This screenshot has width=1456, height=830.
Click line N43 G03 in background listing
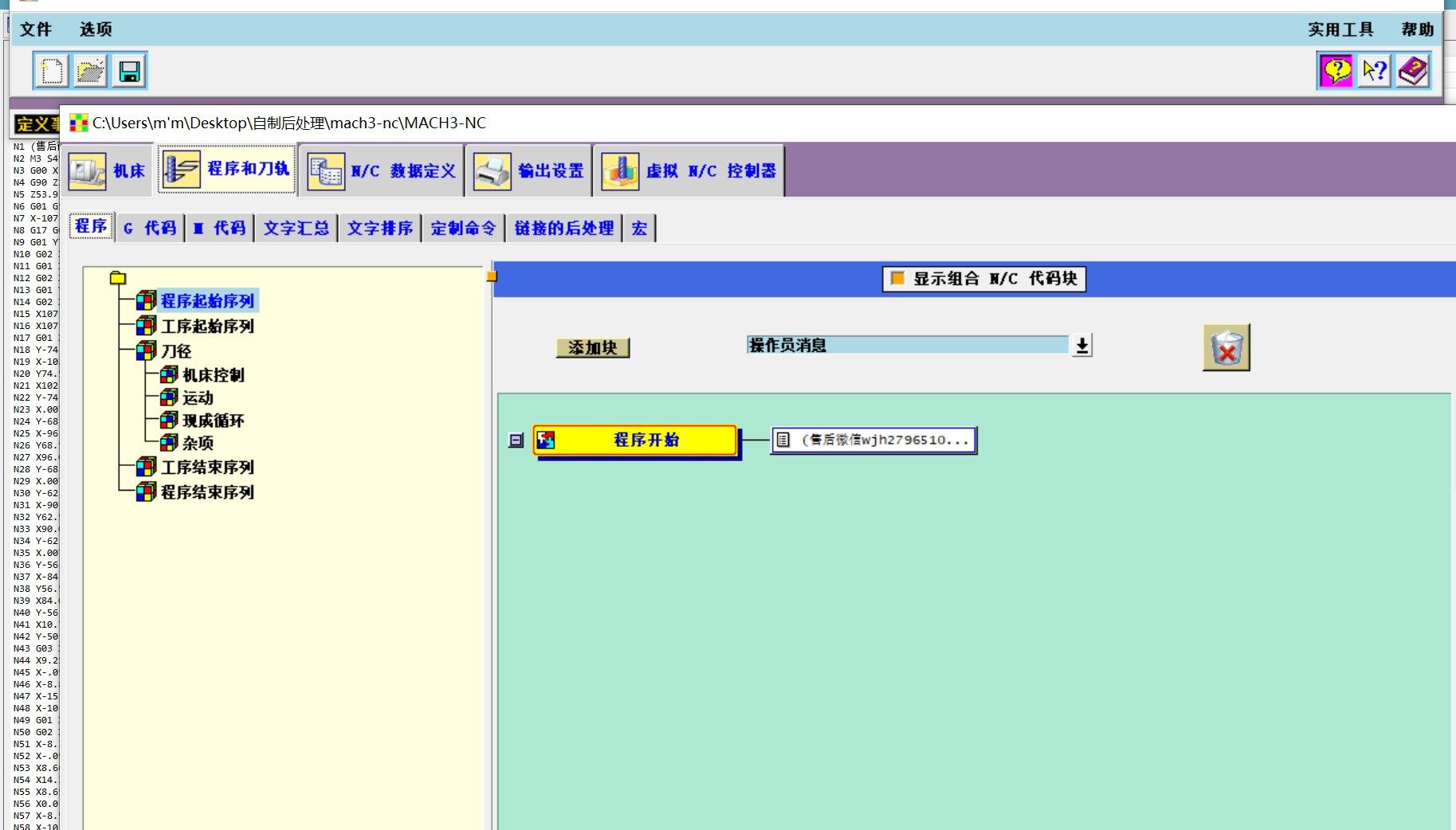[35, 648]
